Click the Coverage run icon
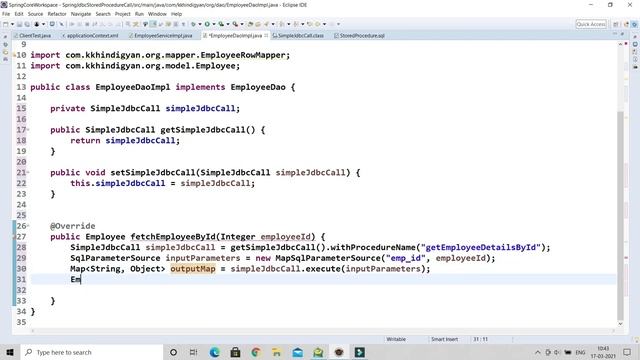 [x=221, y=24]
